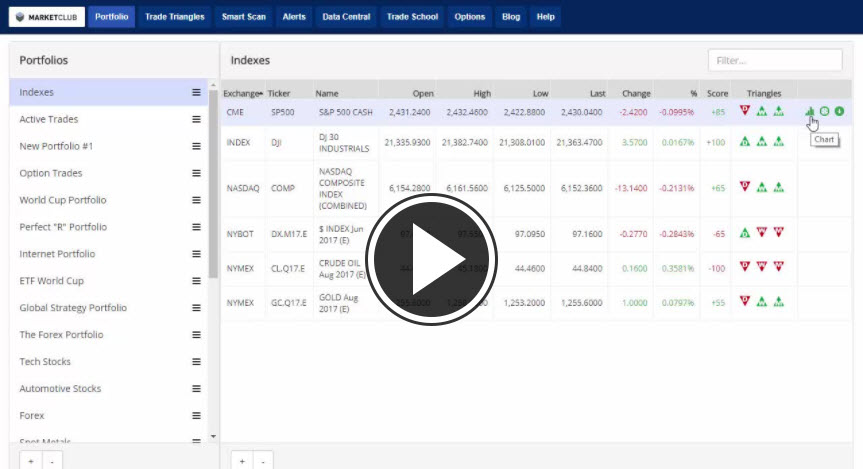
Task: Play the video overlay button
Action: coord(432,259)
